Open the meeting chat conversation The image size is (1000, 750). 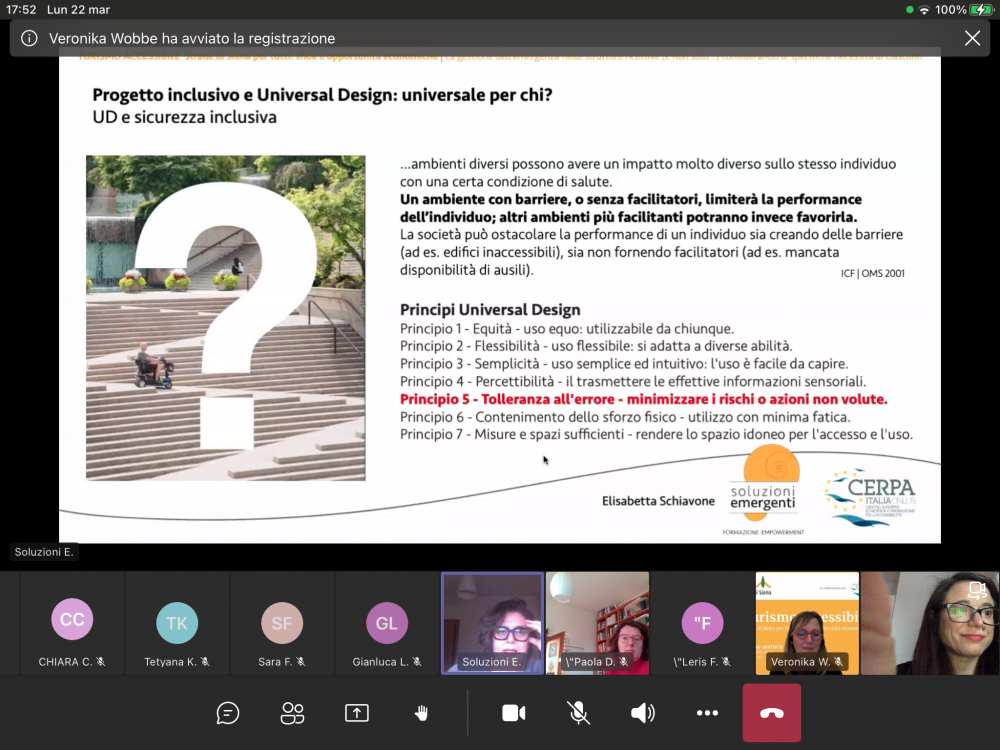(x=228, y=713)
